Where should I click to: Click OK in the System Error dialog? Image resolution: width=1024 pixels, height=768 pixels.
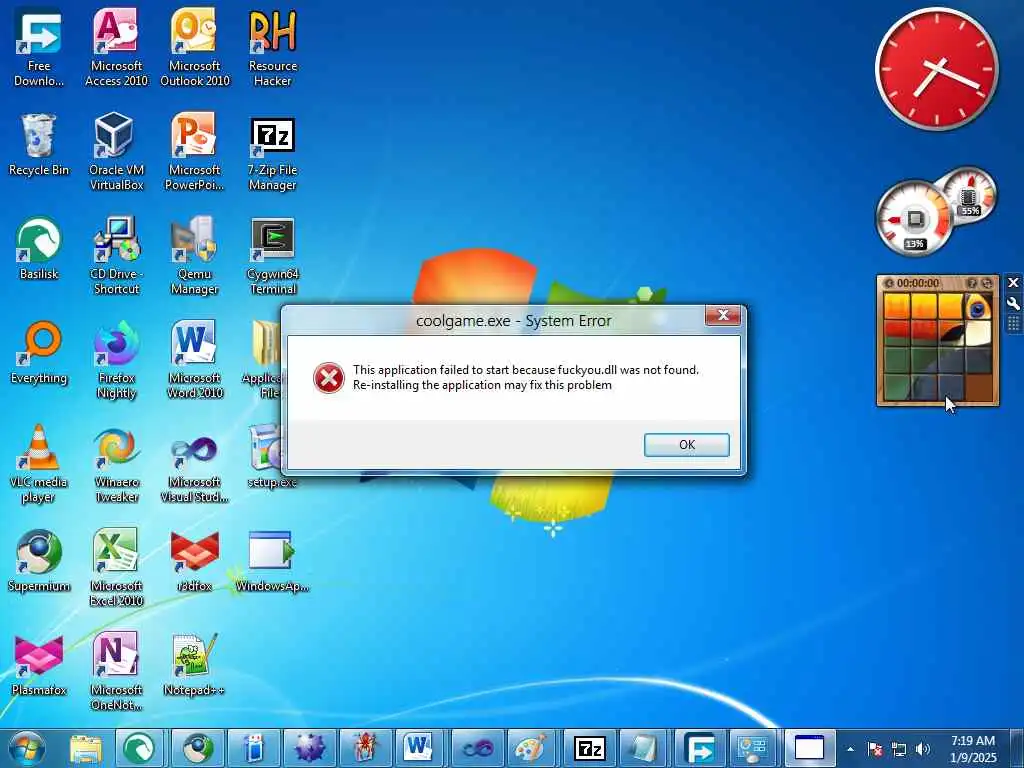pos(686,445)
